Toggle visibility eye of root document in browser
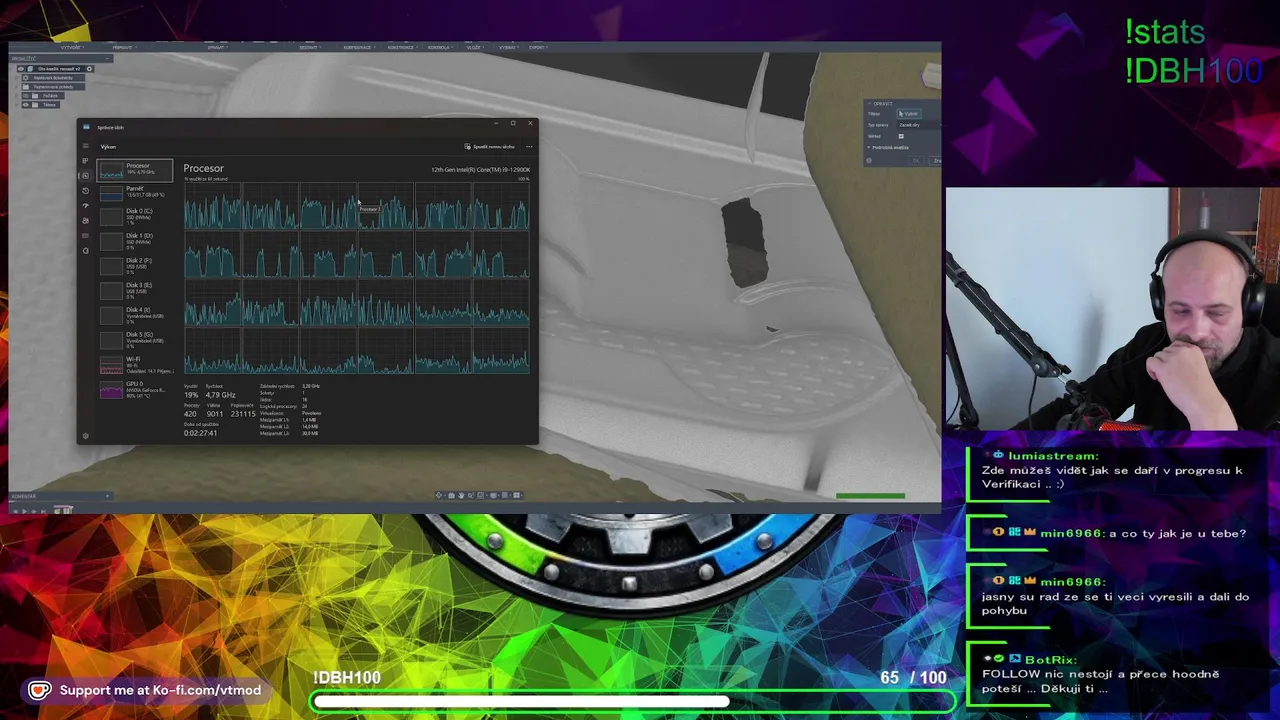The width and height of the screenshot is (1280, 720). [x=21, y=69]
